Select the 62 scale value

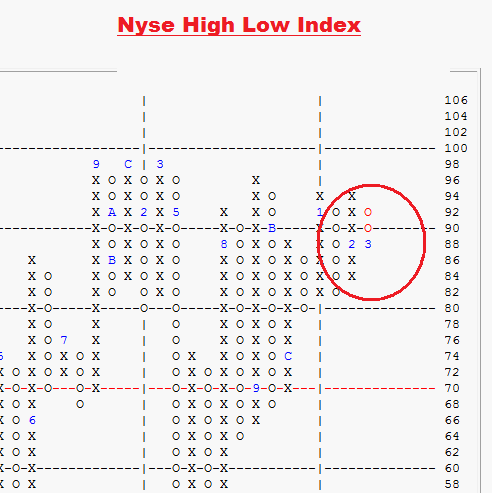pyautogui.click(x=452, y=452)
